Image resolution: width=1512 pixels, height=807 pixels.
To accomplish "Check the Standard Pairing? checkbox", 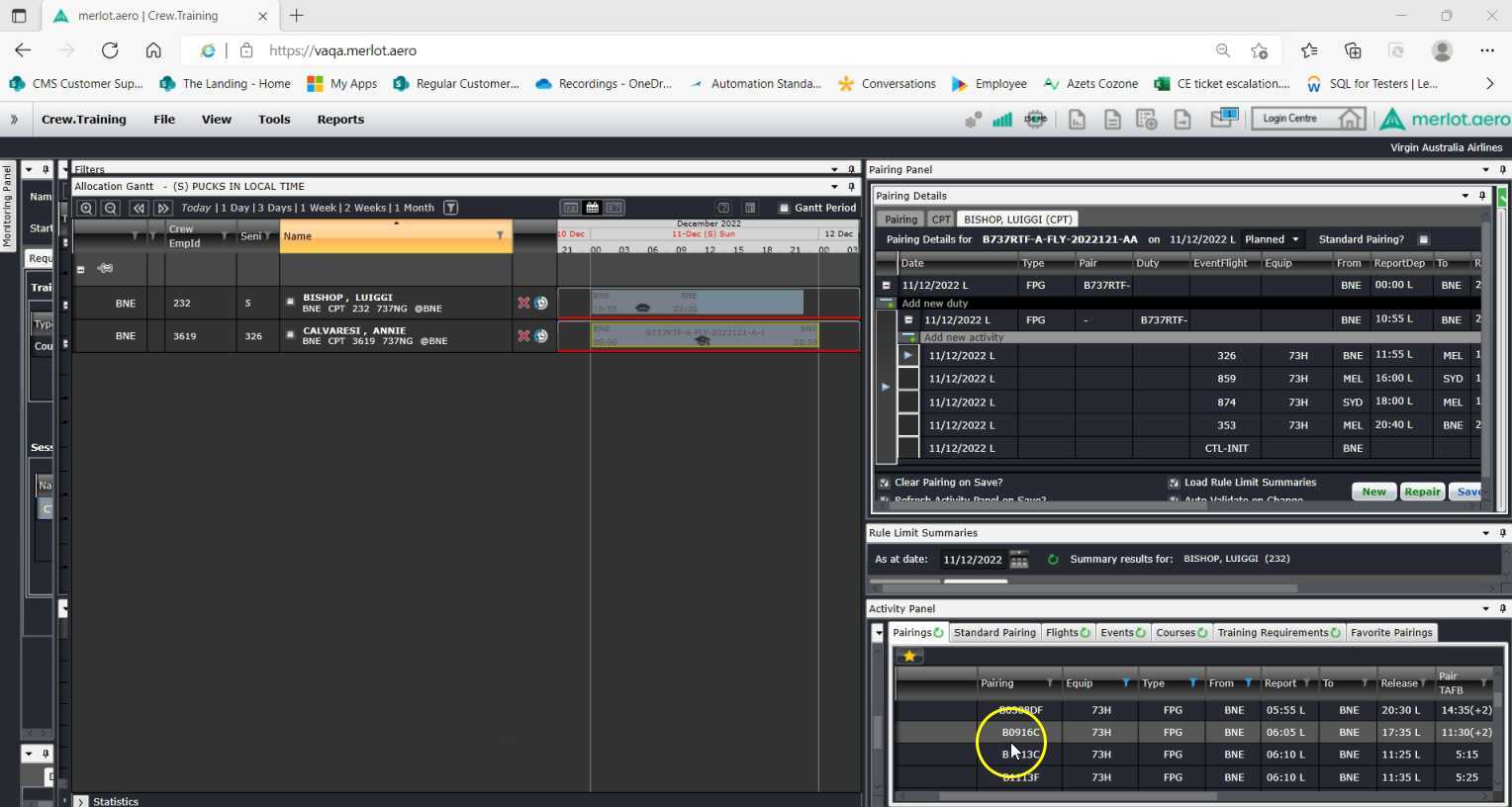I will click(x=1424, y=239).
